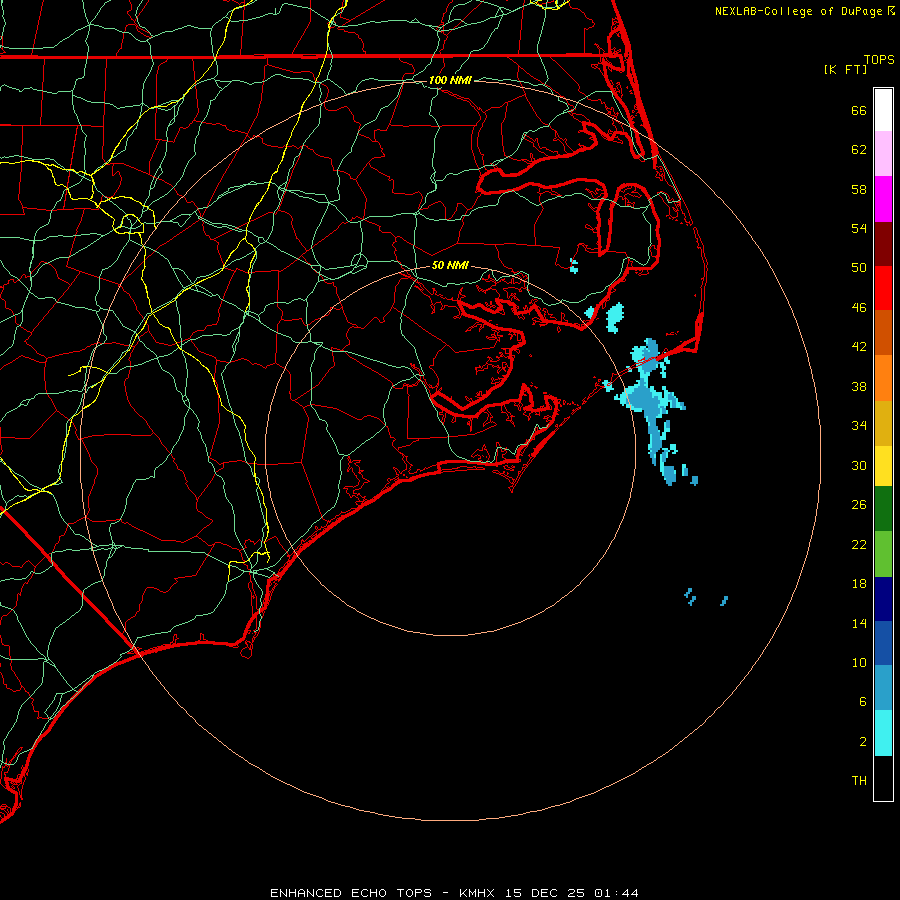This screenshot has width=900, height=900.
Task: Click the light blue 10 kft legend swatch
Action: click(x=883, y=688)
